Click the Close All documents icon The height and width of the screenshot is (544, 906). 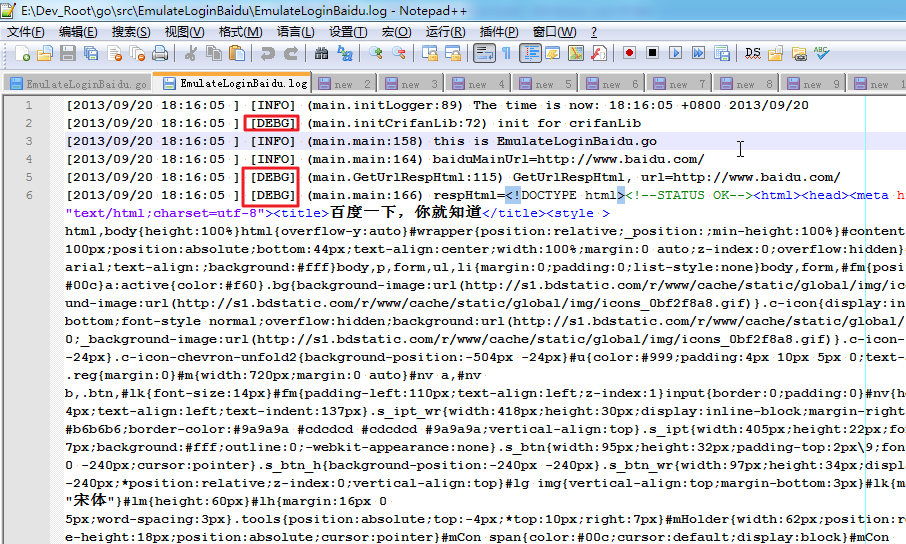[x=138, y=54]
